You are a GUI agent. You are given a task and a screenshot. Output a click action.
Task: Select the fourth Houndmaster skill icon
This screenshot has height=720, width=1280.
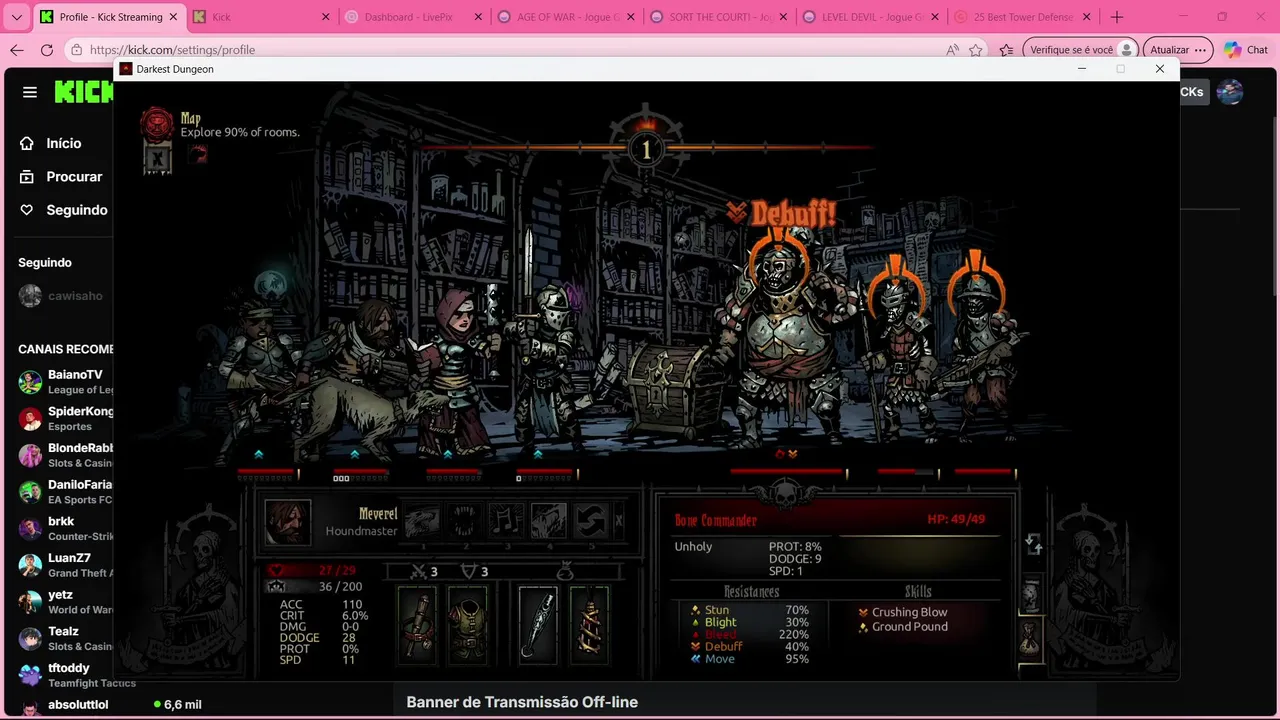pos(549,521)
